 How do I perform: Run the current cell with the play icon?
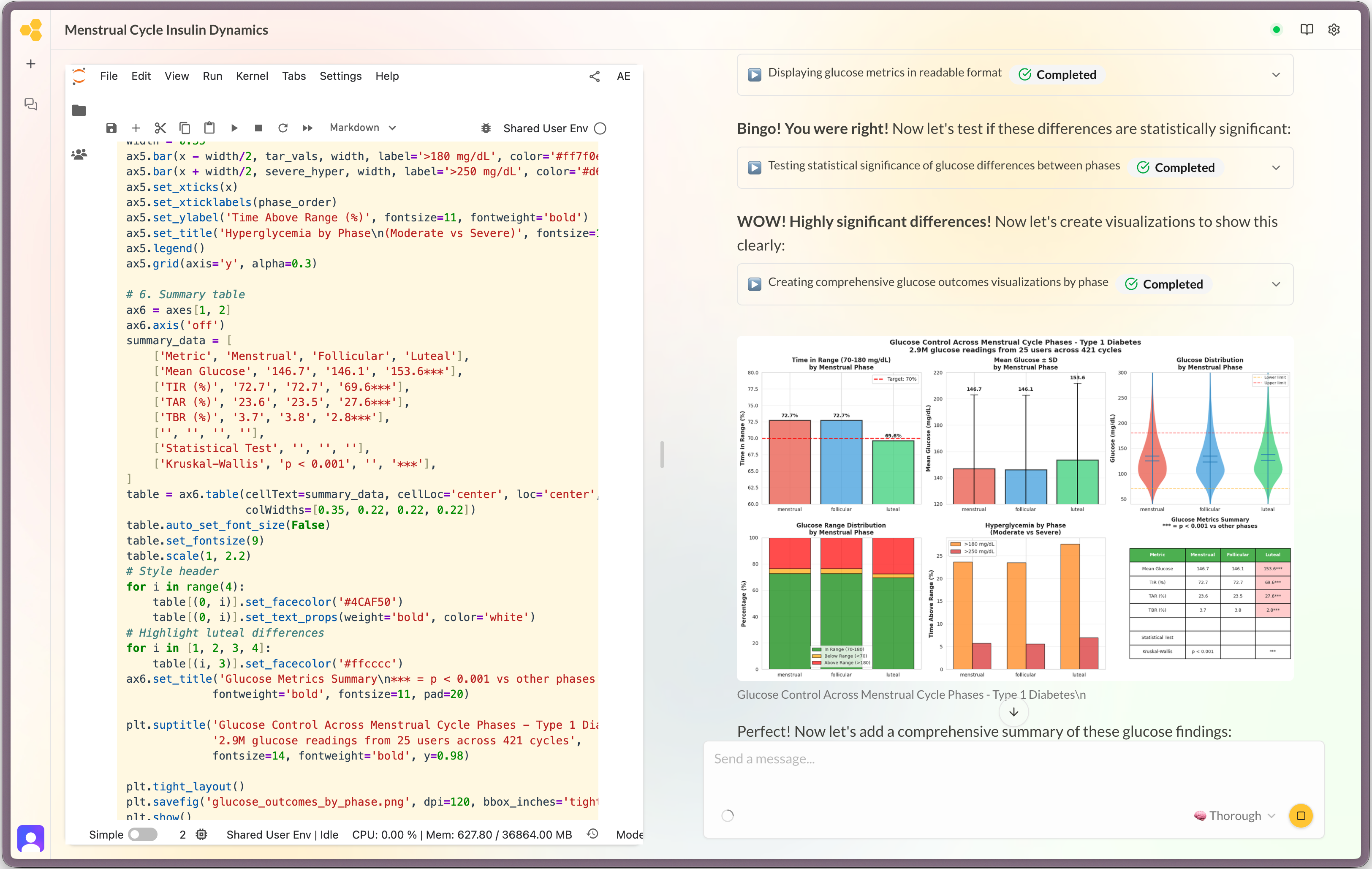click(234, 128)
